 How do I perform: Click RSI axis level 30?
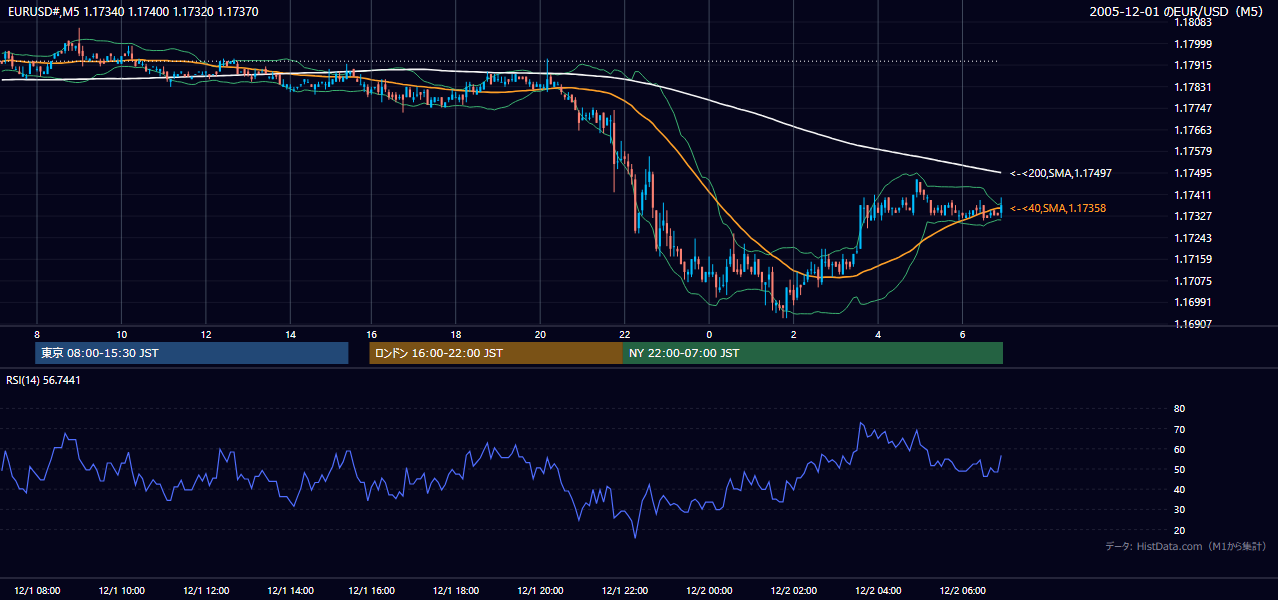point(1179,510)
